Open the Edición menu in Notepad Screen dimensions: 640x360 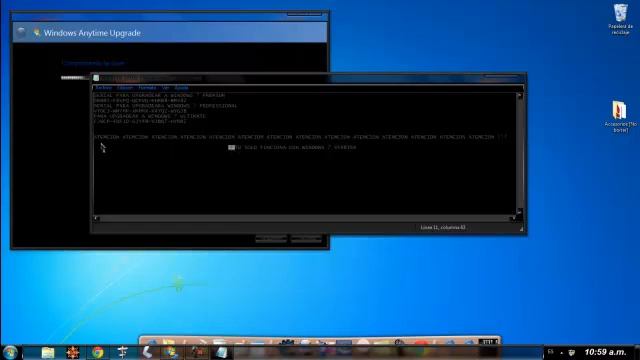(x=125, y=88)
